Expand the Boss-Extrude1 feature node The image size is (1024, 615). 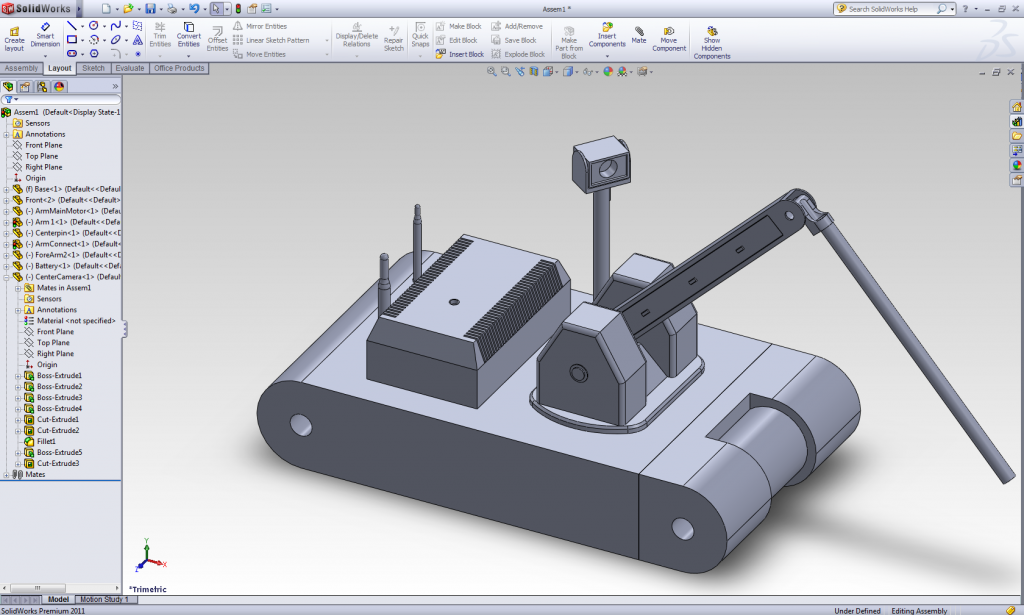[18, 376]
